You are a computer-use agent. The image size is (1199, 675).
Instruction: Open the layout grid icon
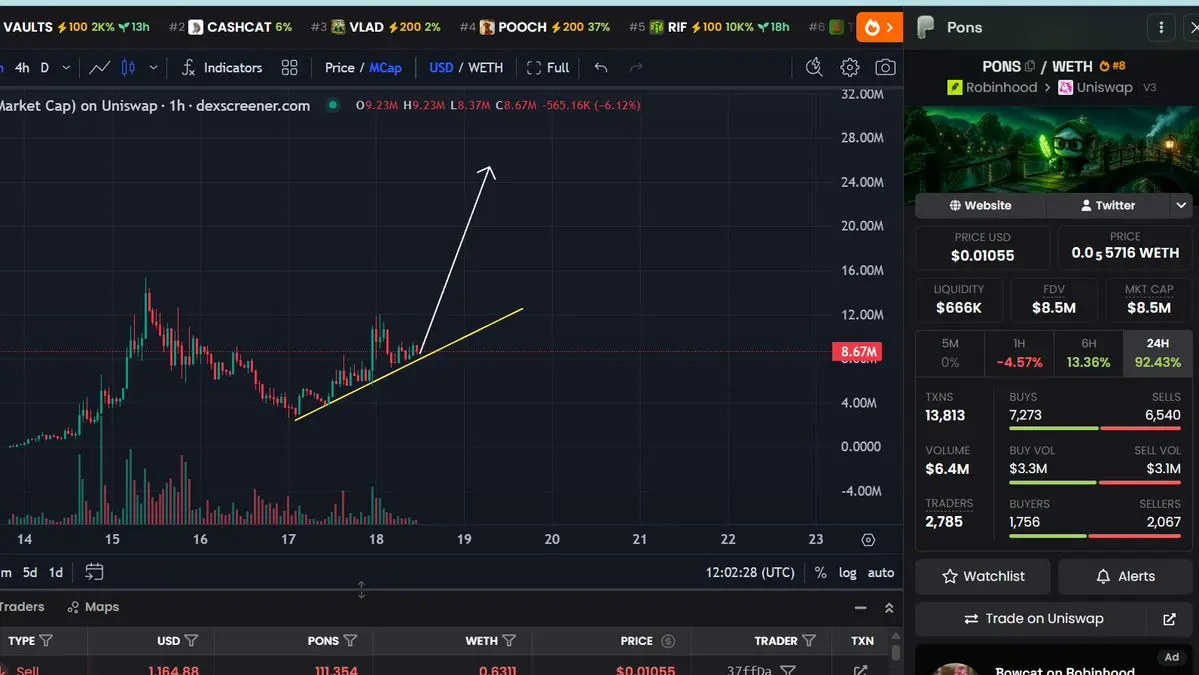(x=289, y=68)
